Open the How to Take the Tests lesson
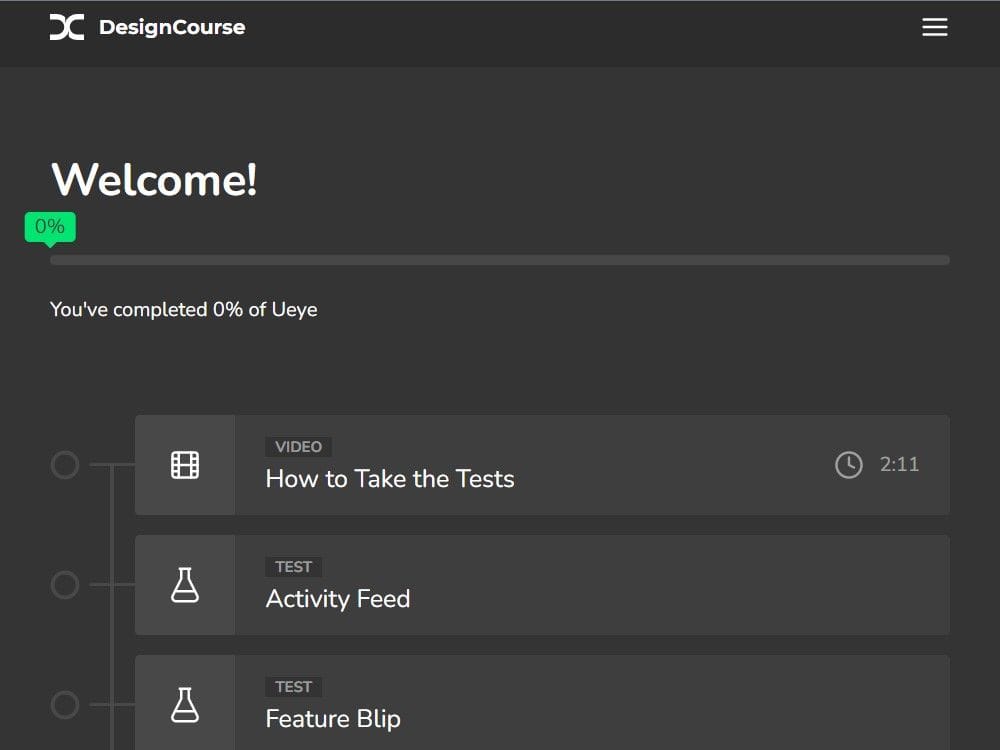 pos(389,479)
